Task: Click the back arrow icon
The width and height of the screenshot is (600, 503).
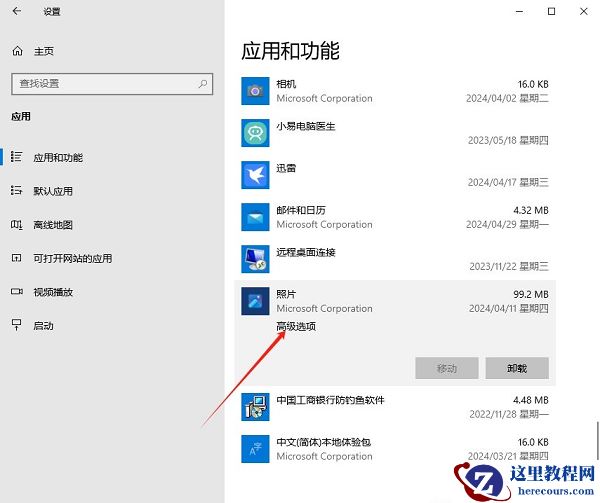Action: click(x=16, y=11)
